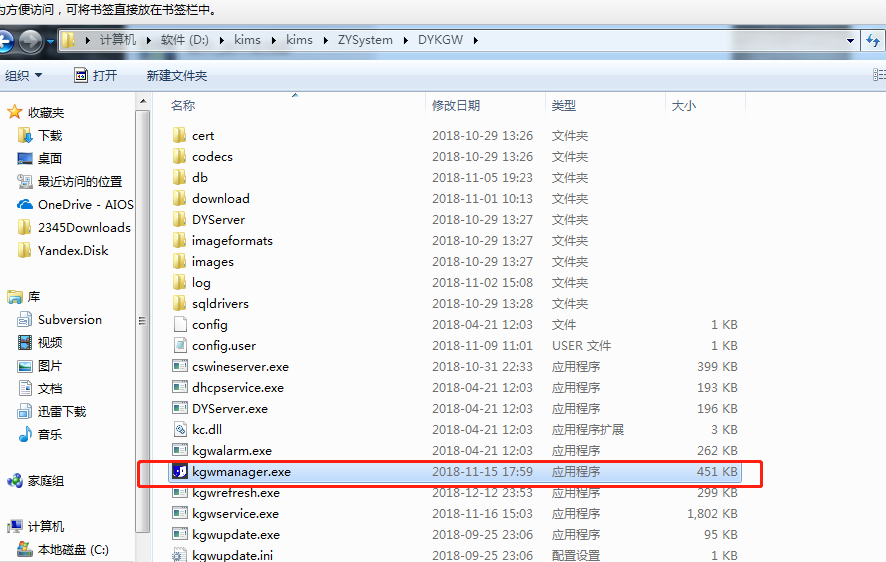The height and width of the screenshot is (562, 886).
Task: Click the Back navigation arrow button
Action: pos(5,41)
